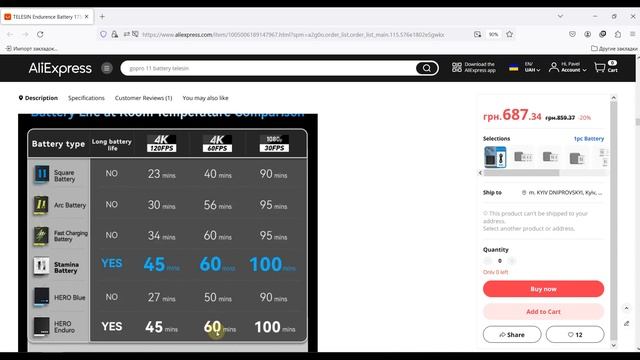Click the Ship to Kyiv address selector
Screen dimensions: 640x360
(x=562, y=193)
